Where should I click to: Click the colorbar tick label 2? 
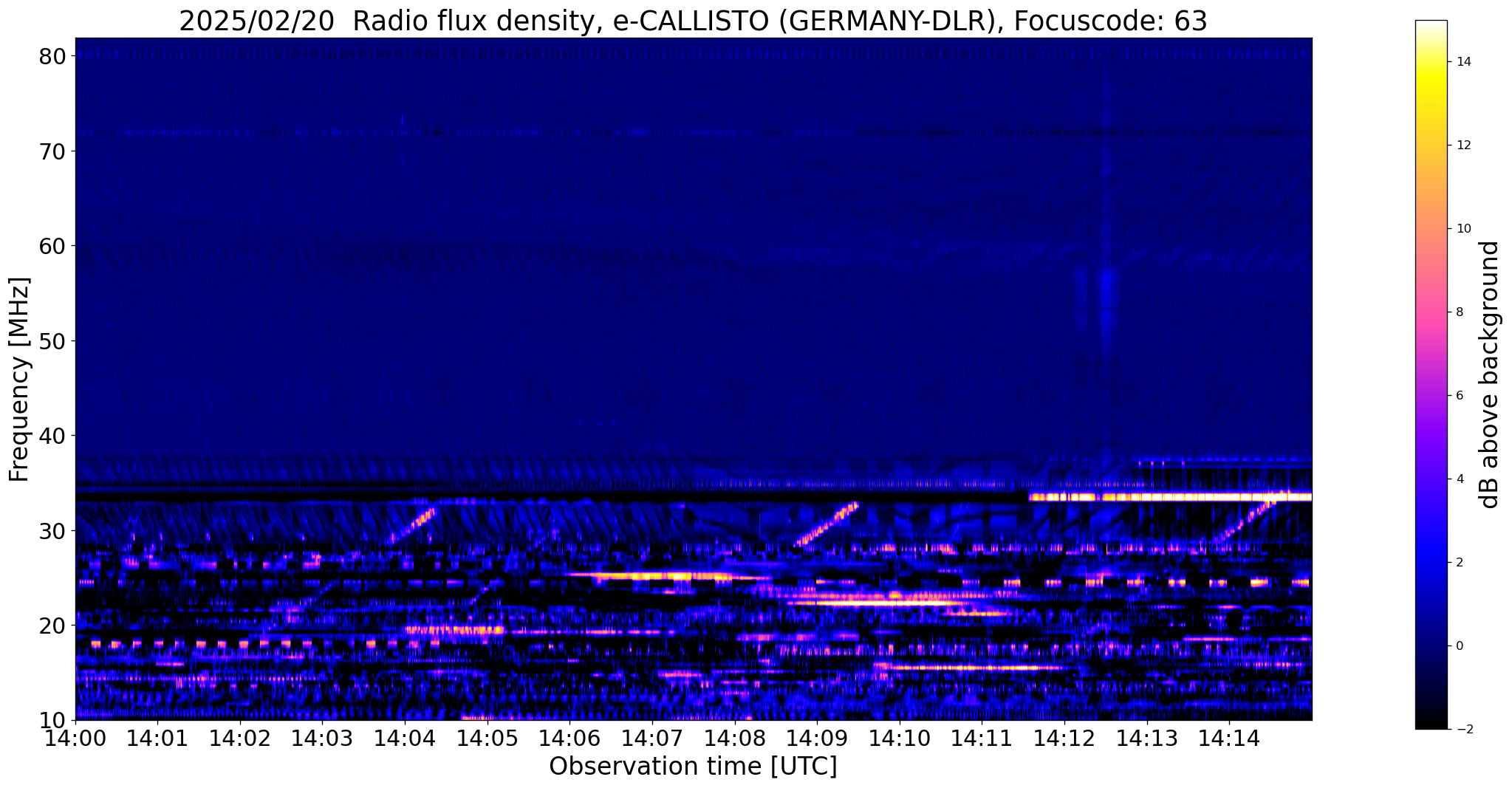[x=1460, y=563]
